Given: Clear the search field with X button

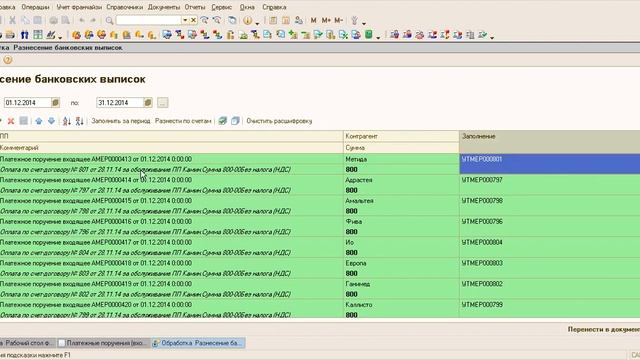Looking at the screenshot, I should click(x=193, y=20).
